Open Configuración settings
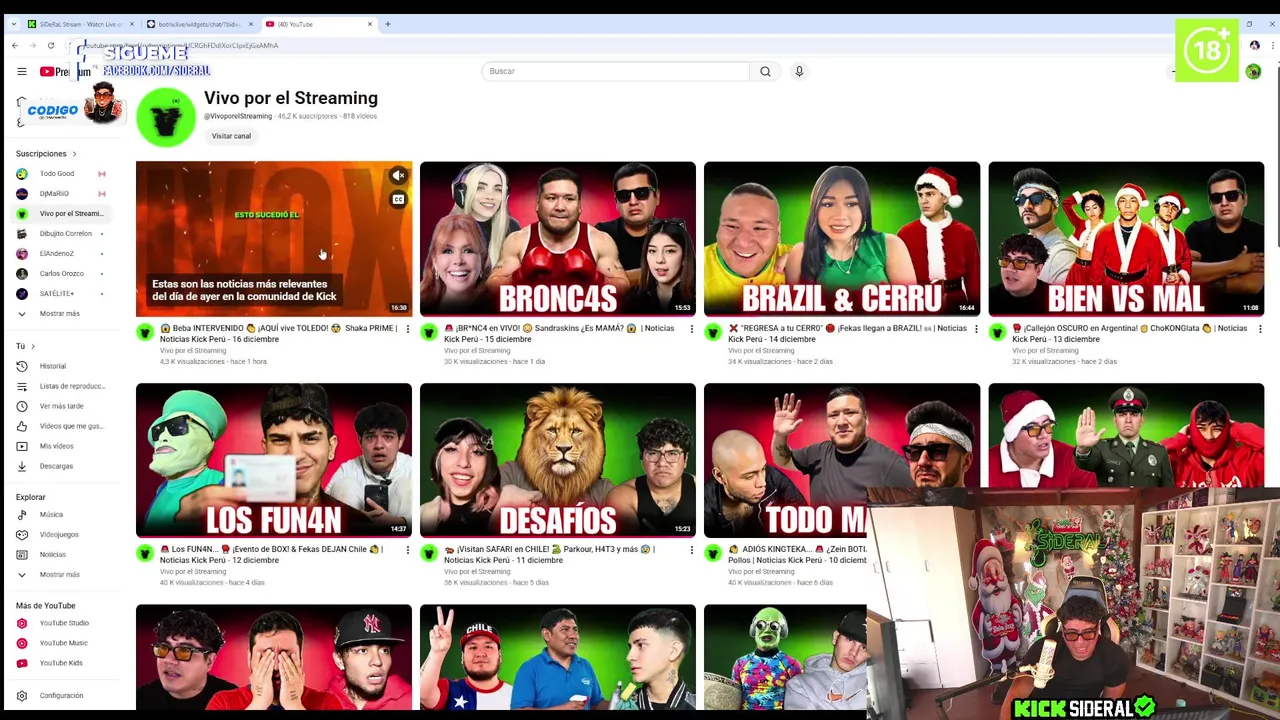The height and width of the screenshot is (720, 1280). [x=60, y=695]
